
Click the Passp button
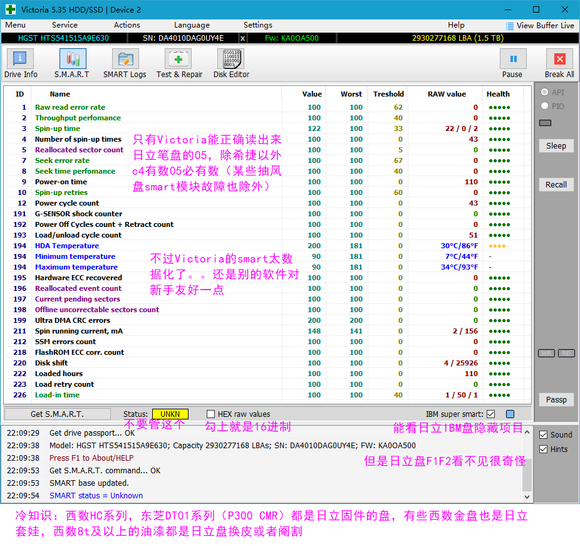click(x=556, y=400)
